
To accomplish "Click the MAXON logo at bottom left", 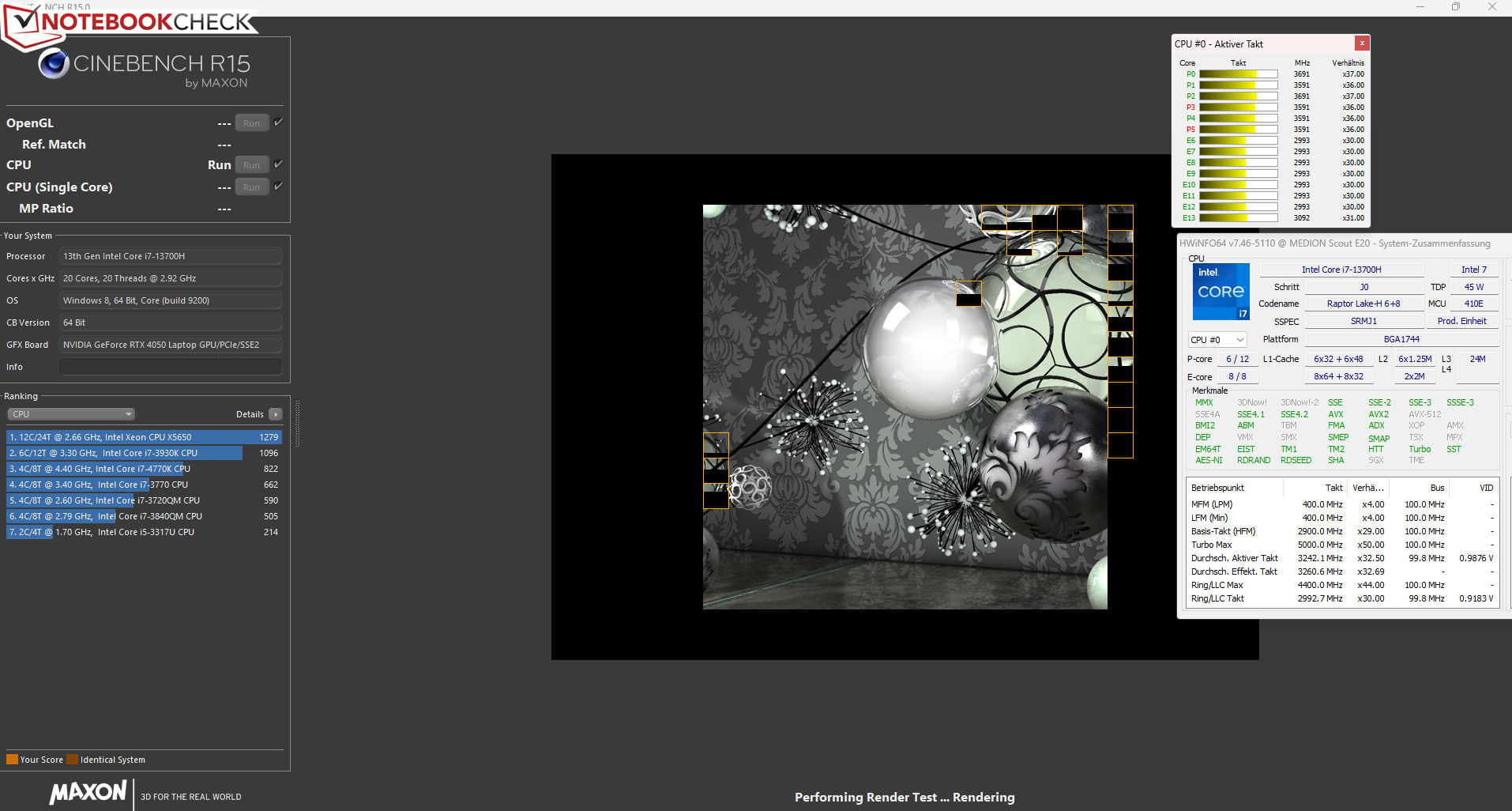I will coord(88,793).
